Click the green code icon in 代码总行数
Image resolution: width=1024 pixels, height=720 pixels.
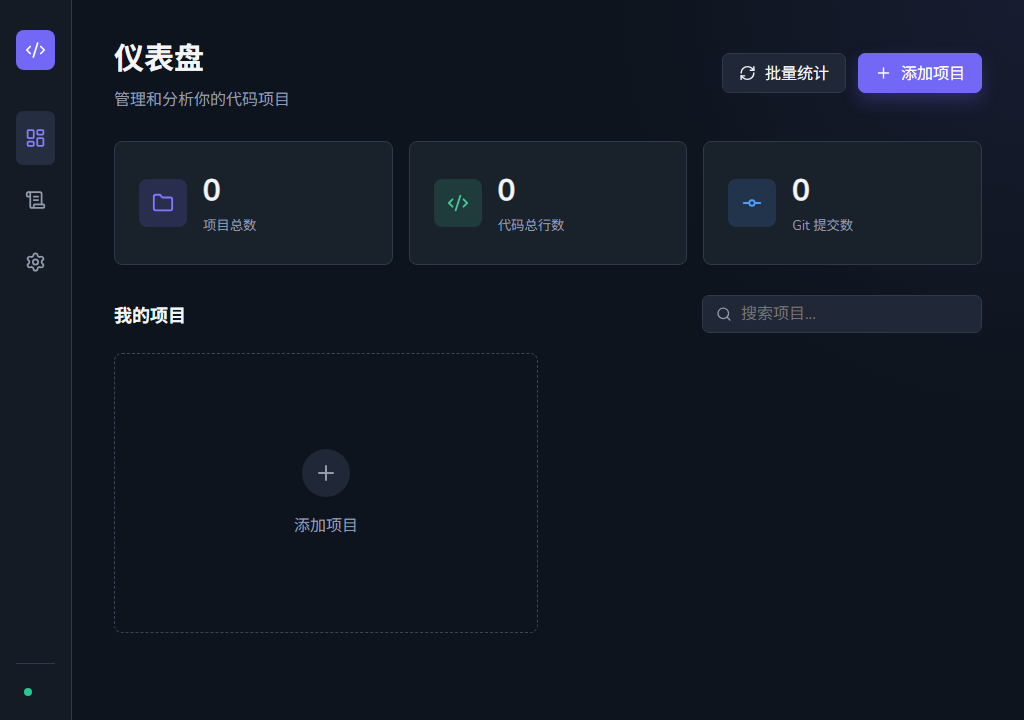coord(458,203)
